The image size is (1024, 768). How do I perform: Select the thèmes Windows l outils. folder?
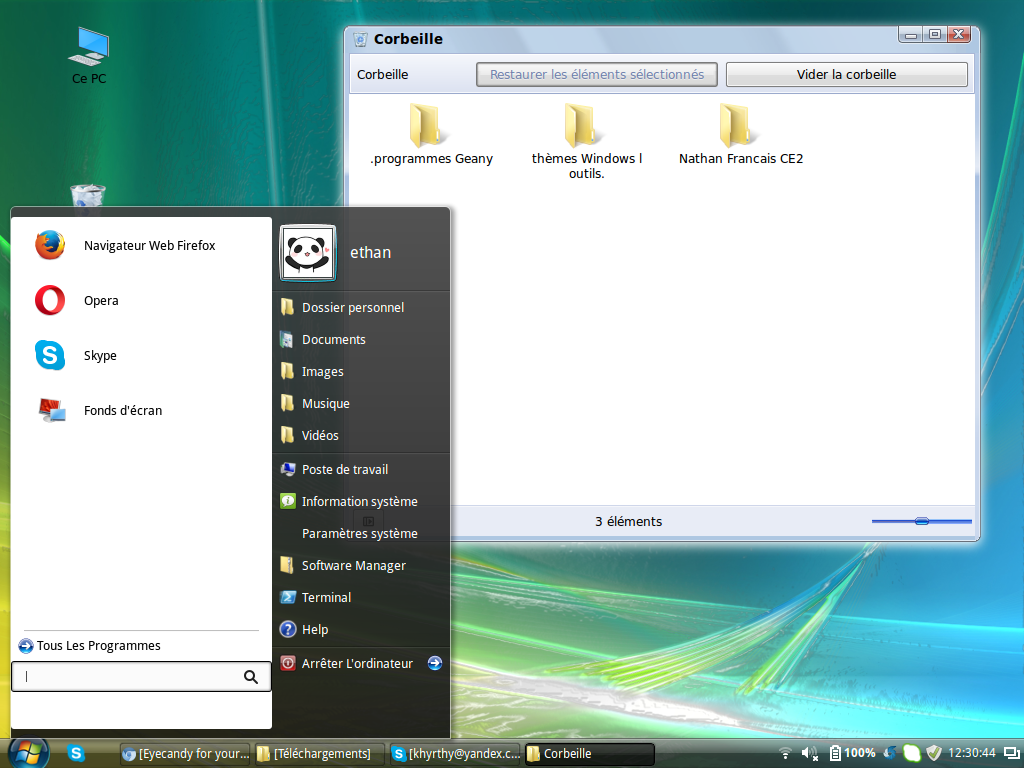(586, 142)
